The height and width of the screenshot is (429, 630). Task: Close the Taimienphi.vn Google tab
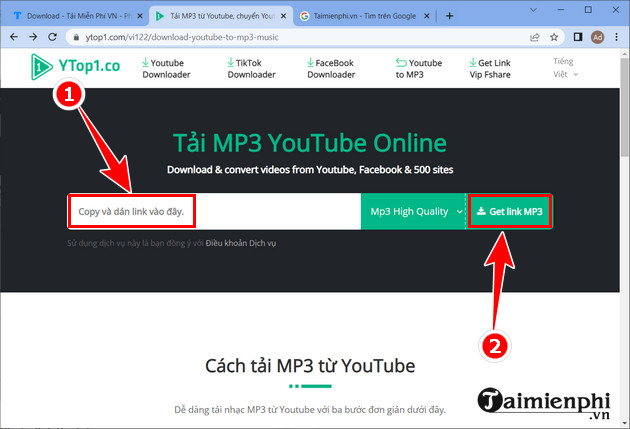point(427,16)
